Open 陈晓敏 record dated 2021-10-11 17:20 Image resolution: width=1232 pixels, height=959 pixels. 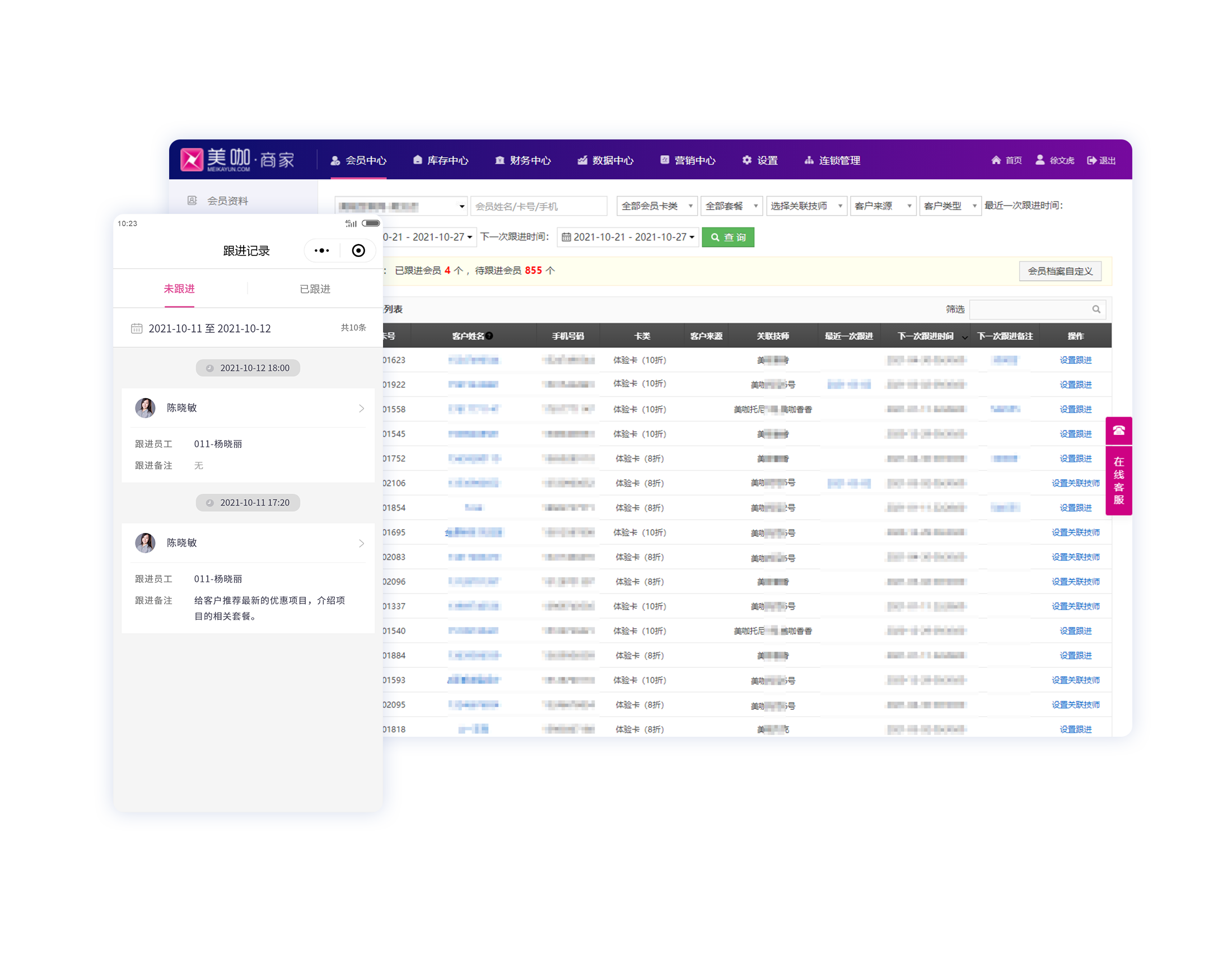click(248, 544)
